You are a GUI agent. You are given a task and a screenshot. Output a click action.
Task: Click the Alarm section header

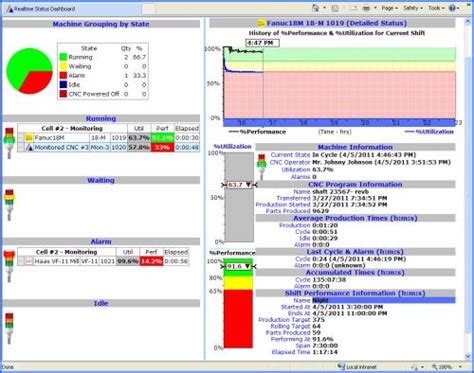tap(101, 241)
